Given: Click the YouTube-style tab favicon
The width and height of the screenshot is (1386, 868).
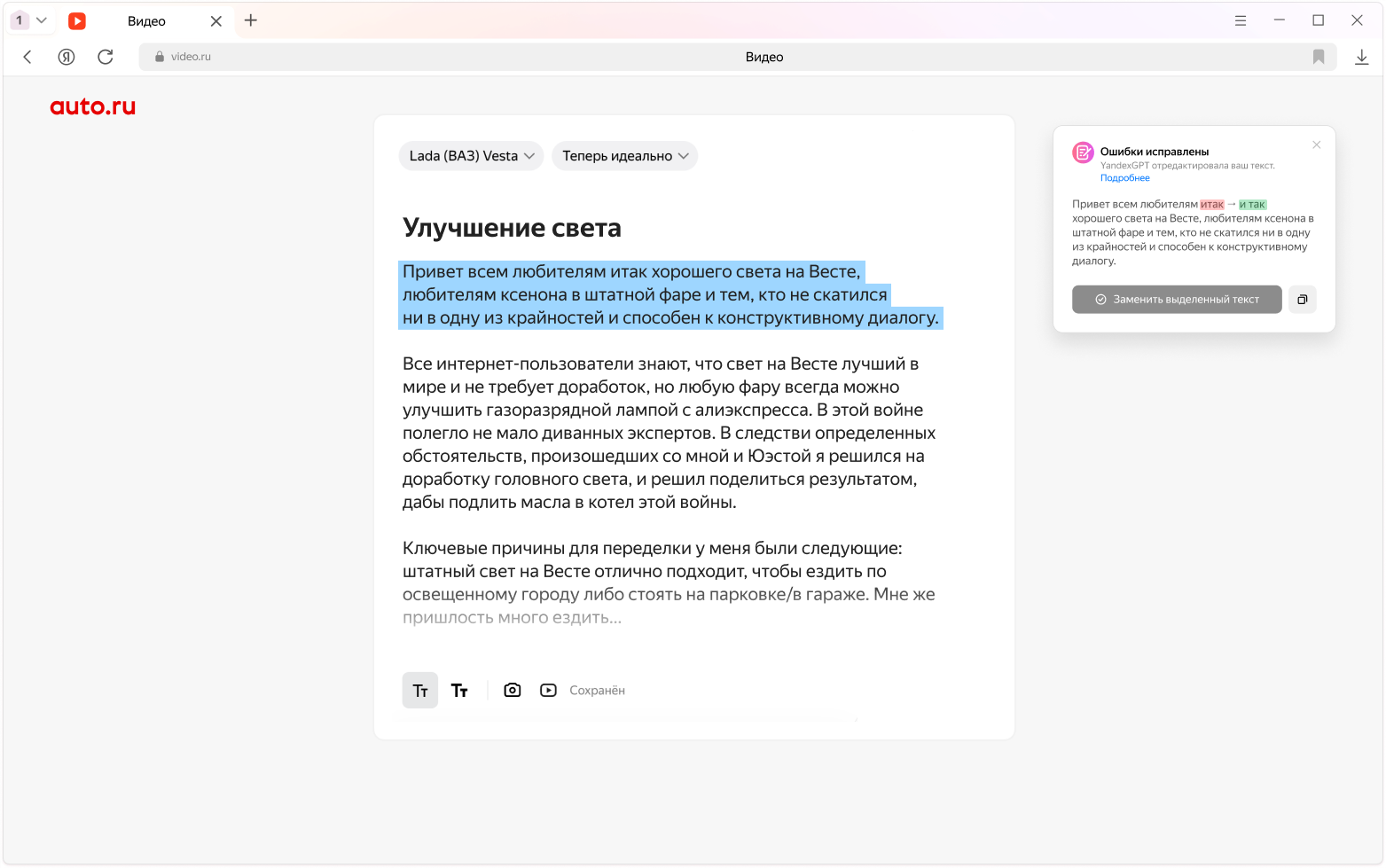Looking at the screenshot, I should tap(77, 21).
